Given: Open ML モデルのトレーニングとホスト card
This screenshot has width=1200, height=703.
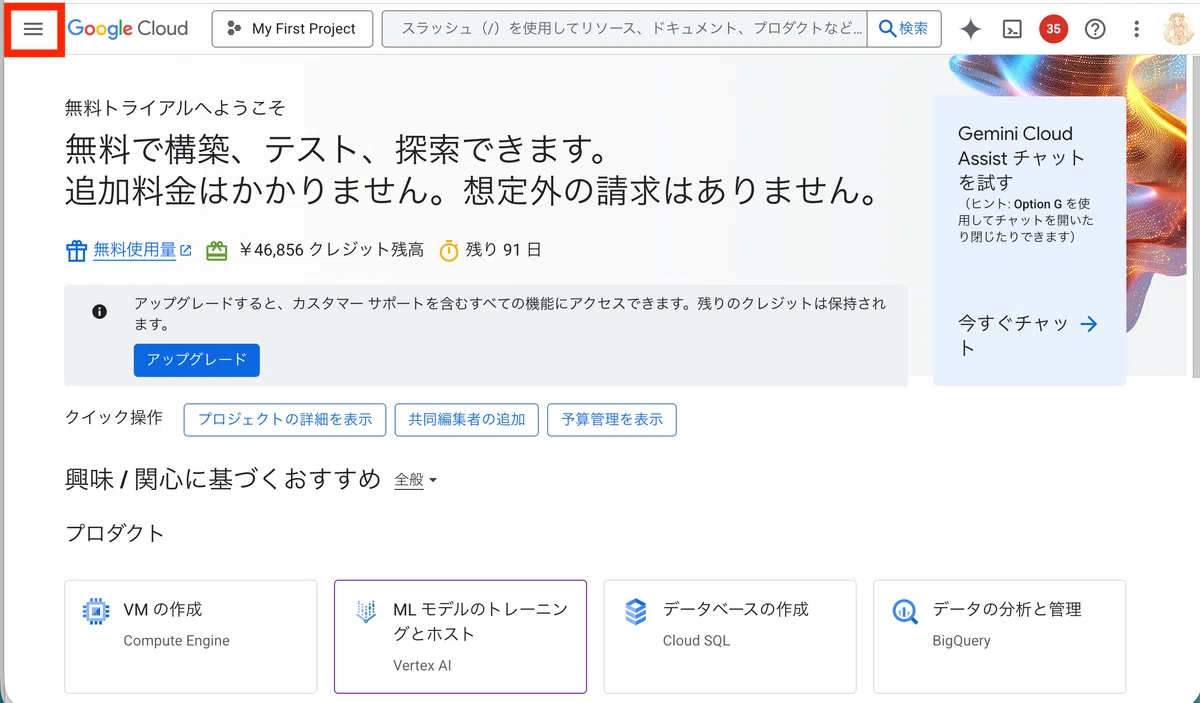Looking at the screenshot, I should pyautogui.click(x=460, y=636).
